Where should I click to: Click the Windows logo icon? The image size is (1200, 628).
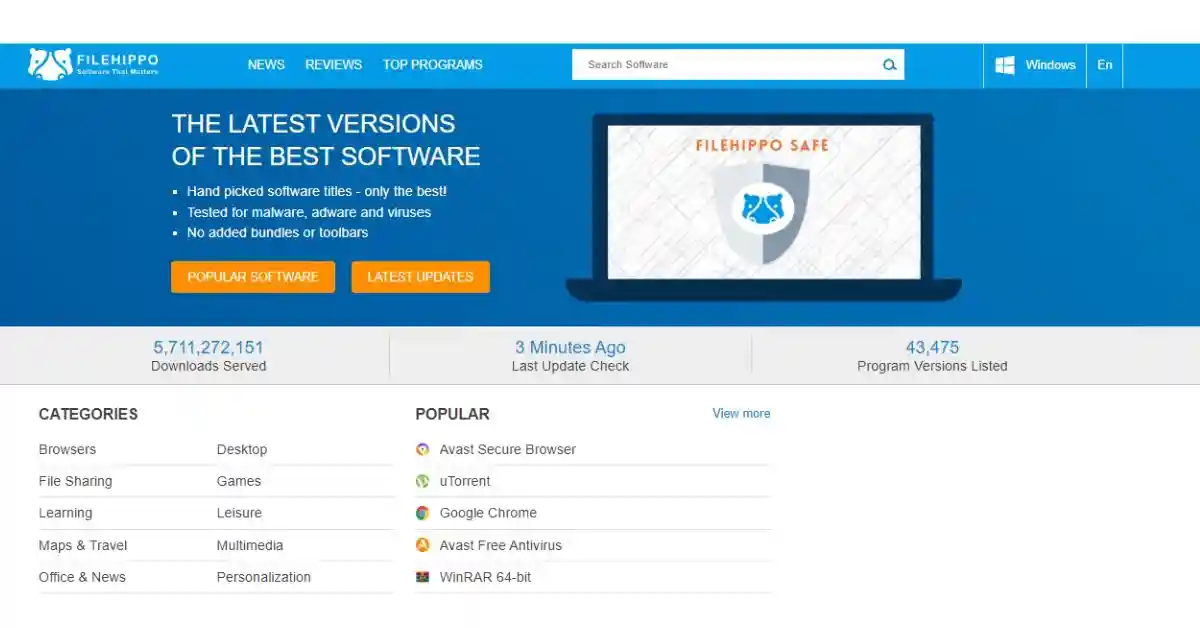pos(1005,65)
